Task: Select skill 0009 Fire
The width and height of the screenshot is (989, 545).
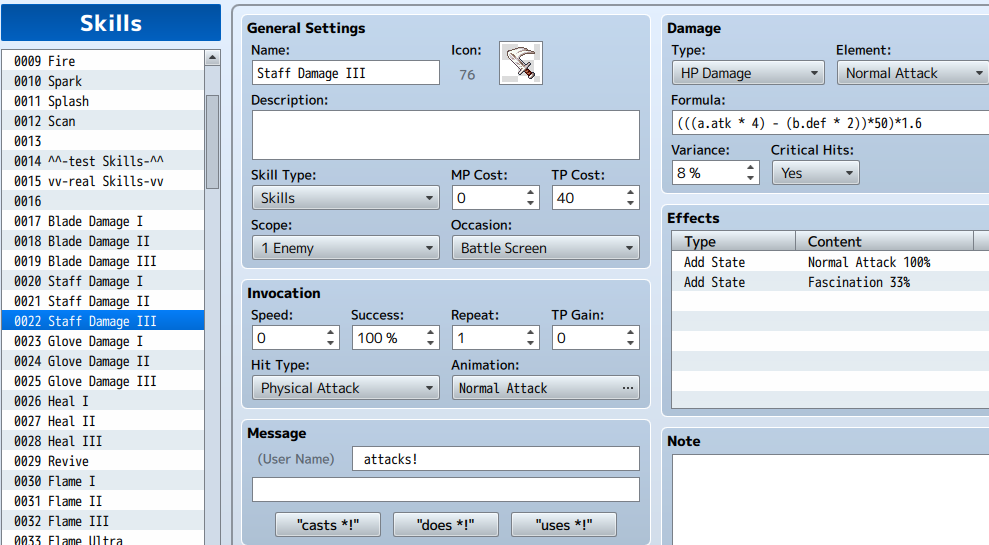Action: coord(103,61)
